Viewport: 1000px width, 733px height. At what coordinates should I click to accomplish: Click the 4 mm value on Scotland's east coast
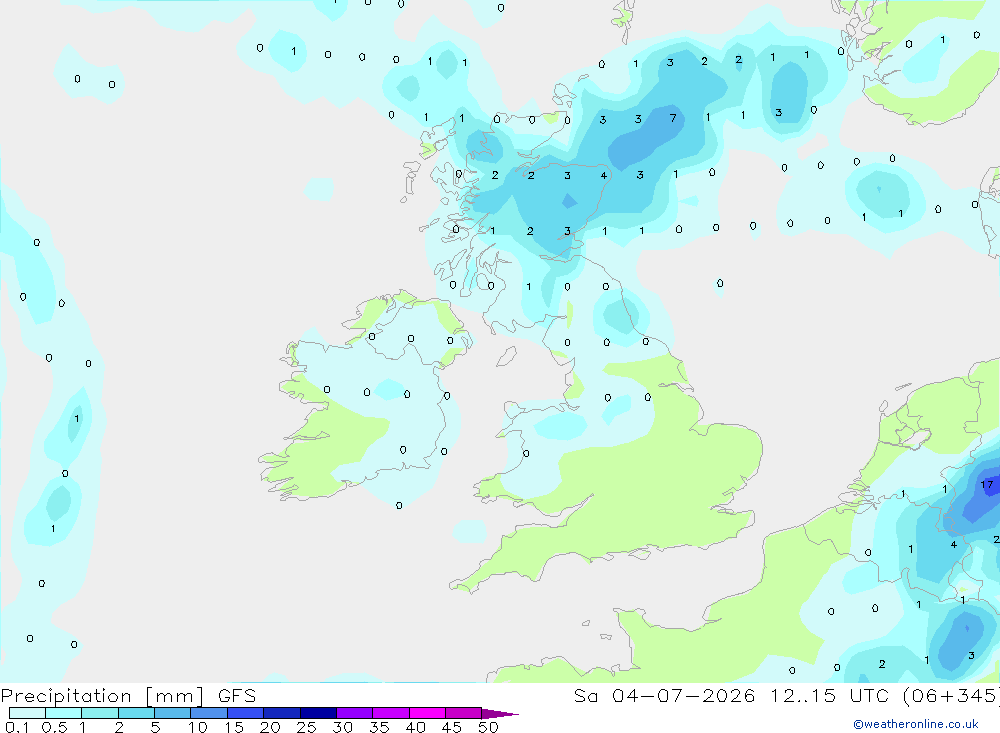click(603, 175)
